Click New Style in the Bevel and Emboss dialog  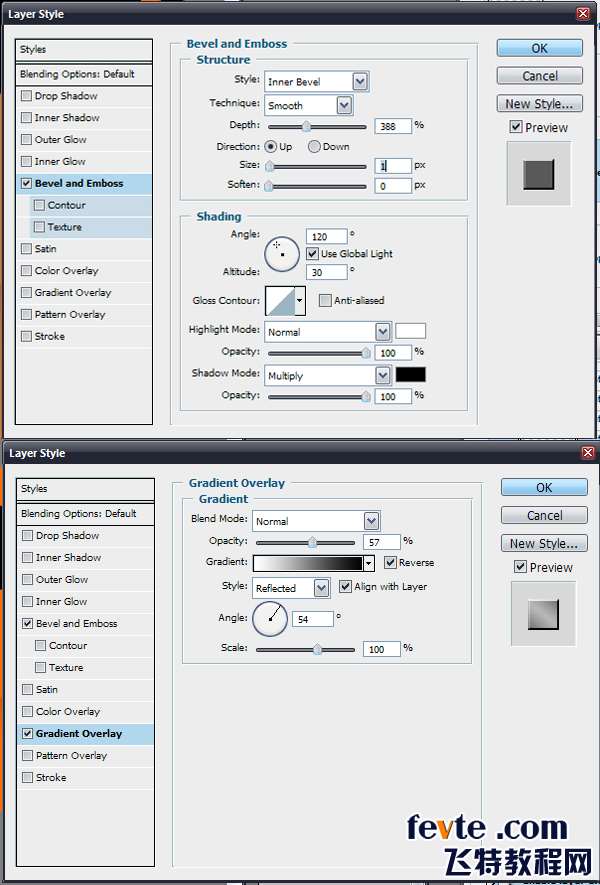click(540, 103)
